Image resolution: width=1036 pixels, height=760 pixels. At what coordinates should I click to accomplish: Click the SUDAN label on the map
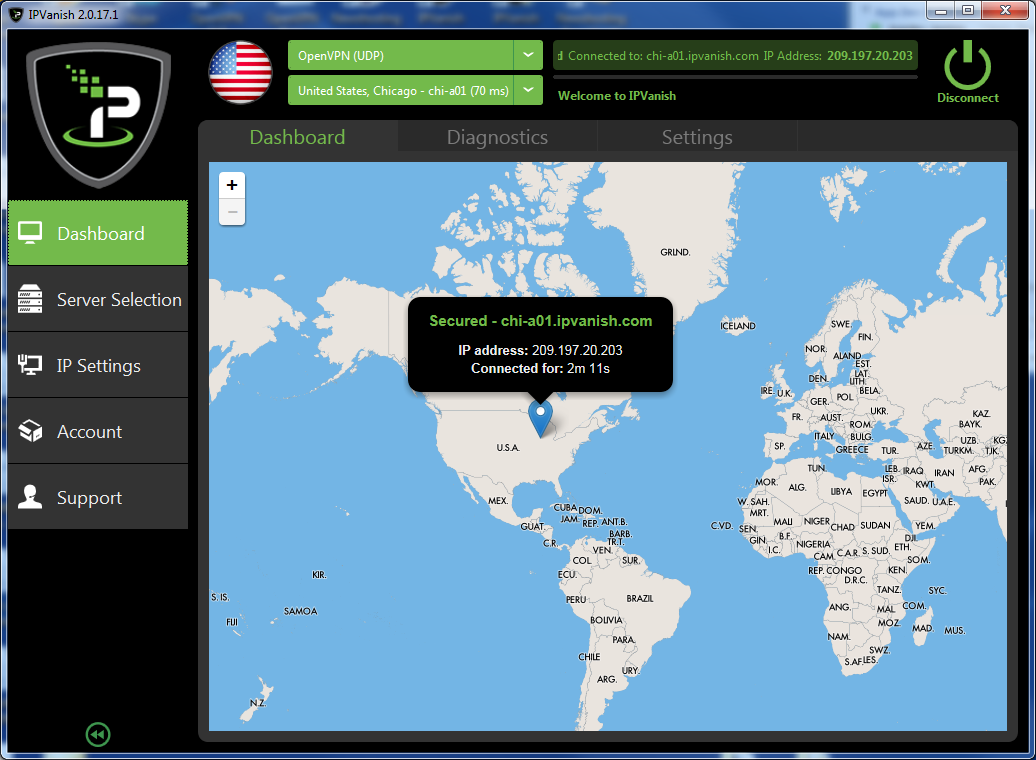[875, 525]
